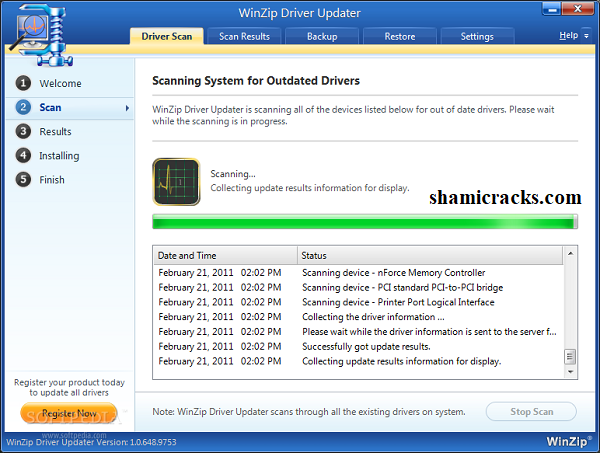Select the Results step in sidebar
This screenshot has height=453, width=600.
tap(55, 132)
